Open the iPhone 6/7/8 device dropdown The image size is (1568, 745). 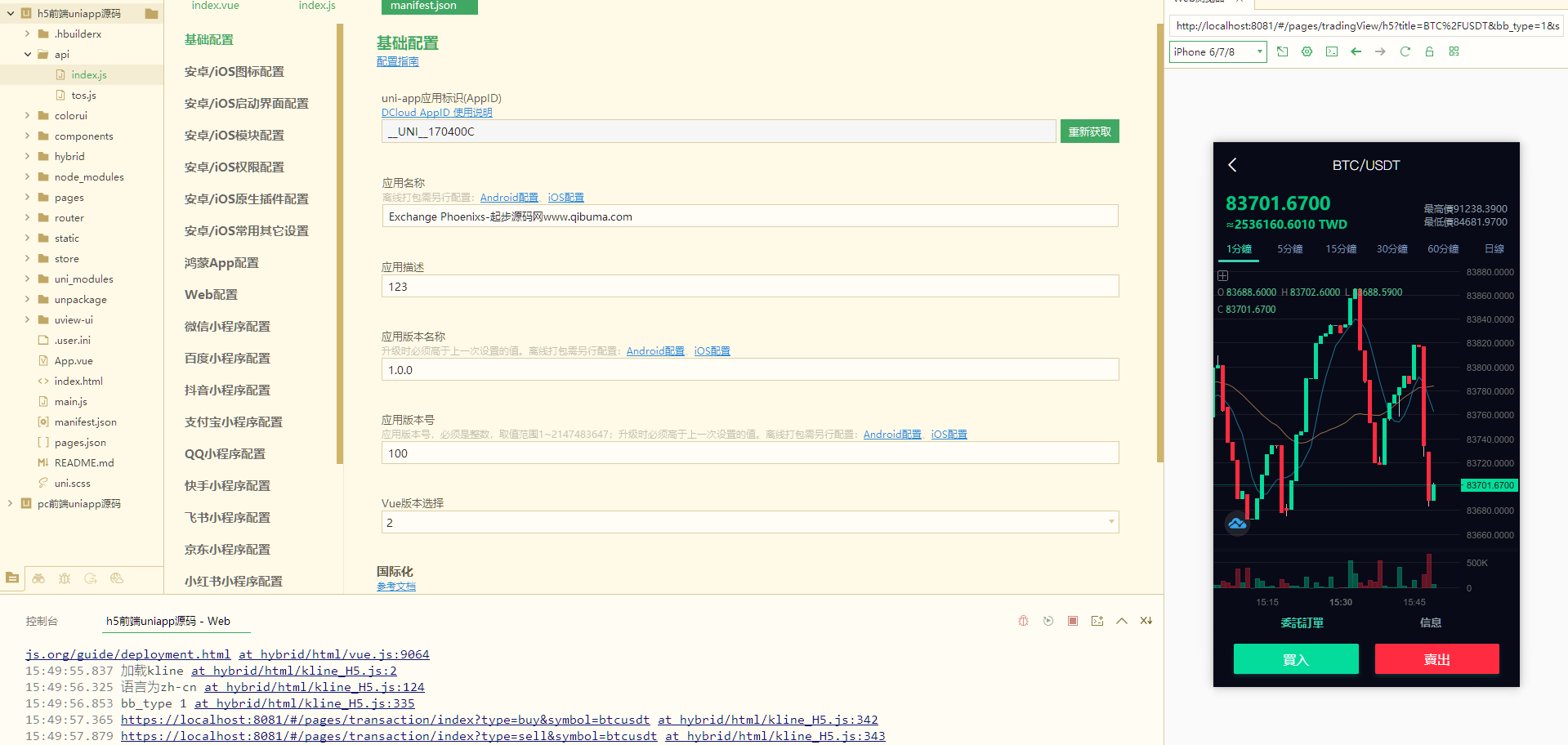[x=1217, y=51]
